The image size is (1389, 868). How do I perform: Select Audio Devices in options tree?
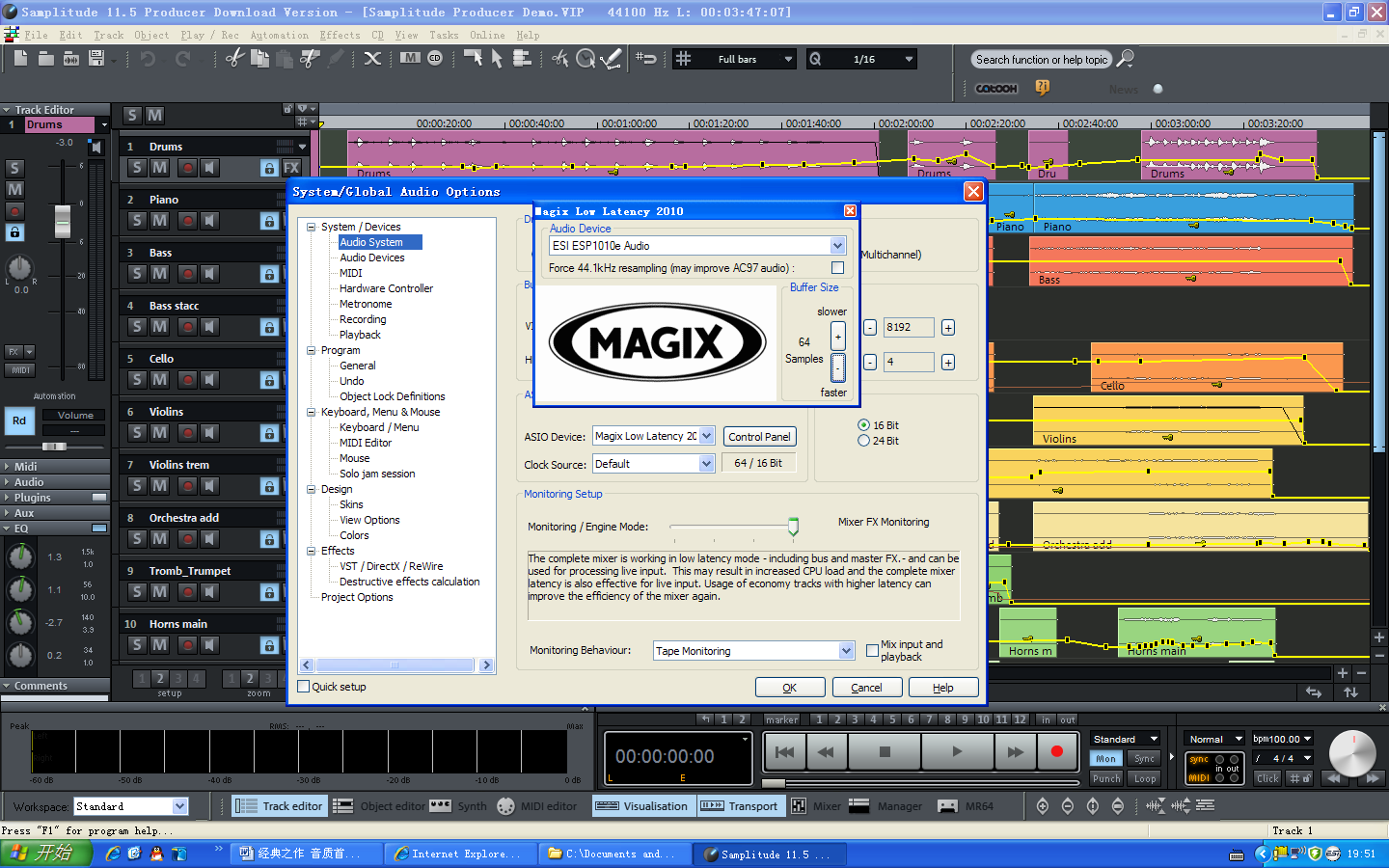pyautogui.click(x=371, y=258)
